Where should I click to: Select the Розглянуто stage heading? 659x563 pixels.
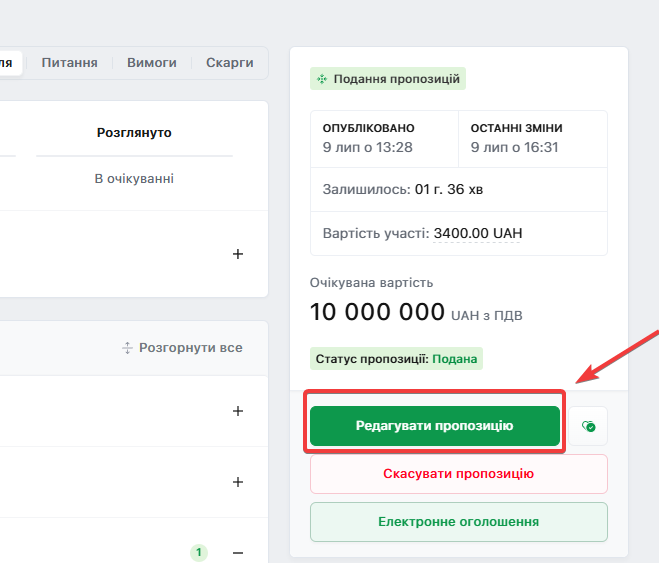click(x=134, y=132)
